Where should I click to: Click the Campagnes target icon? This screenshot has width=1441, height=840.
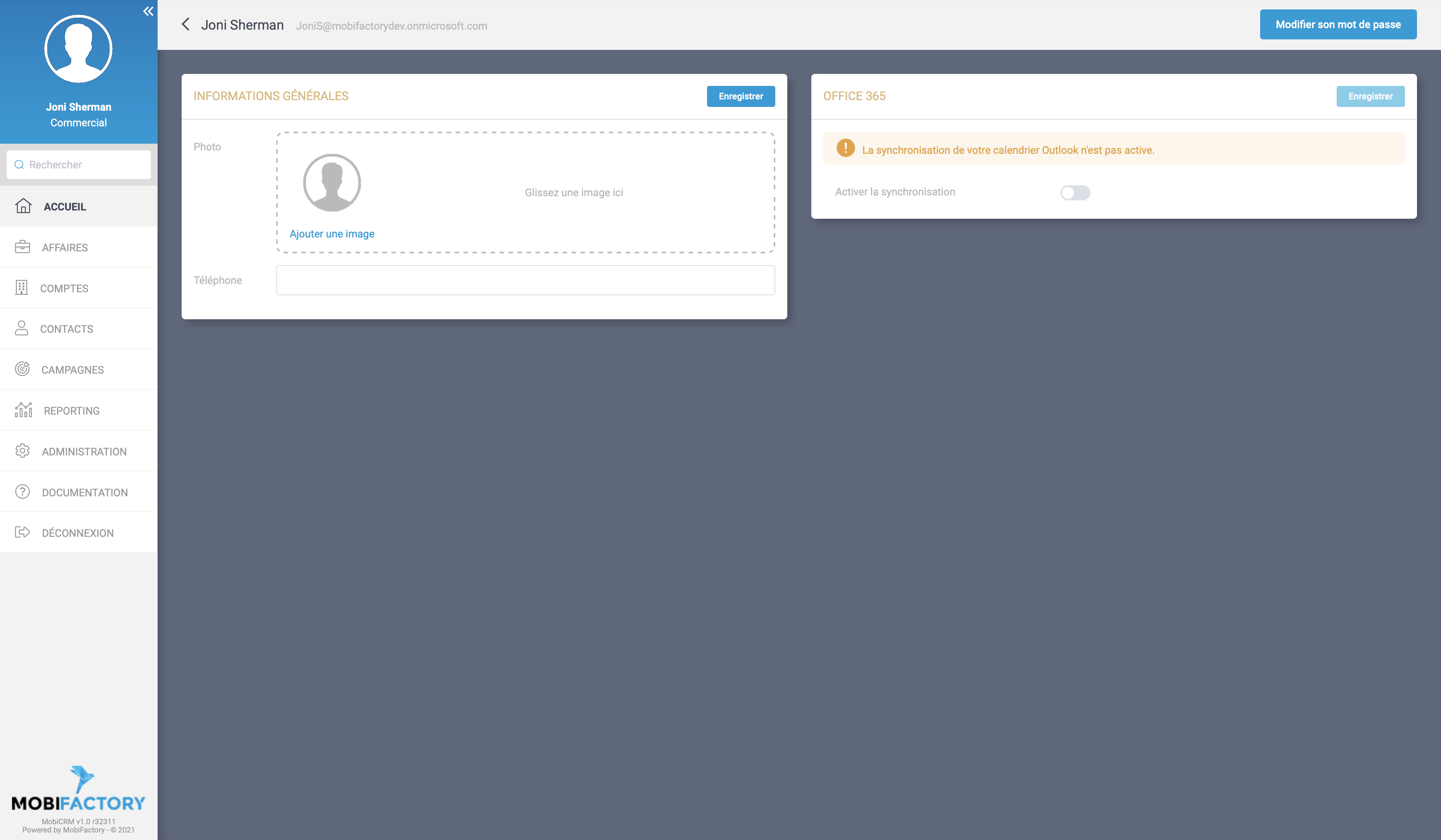click(22, 369)
